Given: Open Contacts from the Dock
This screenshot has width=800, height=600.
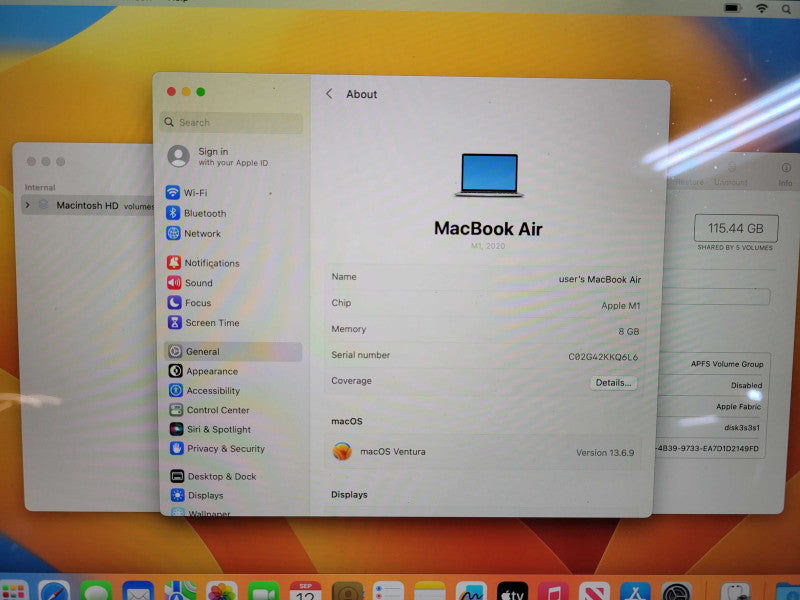Looking at the screenshot, I should pos(347,592).
